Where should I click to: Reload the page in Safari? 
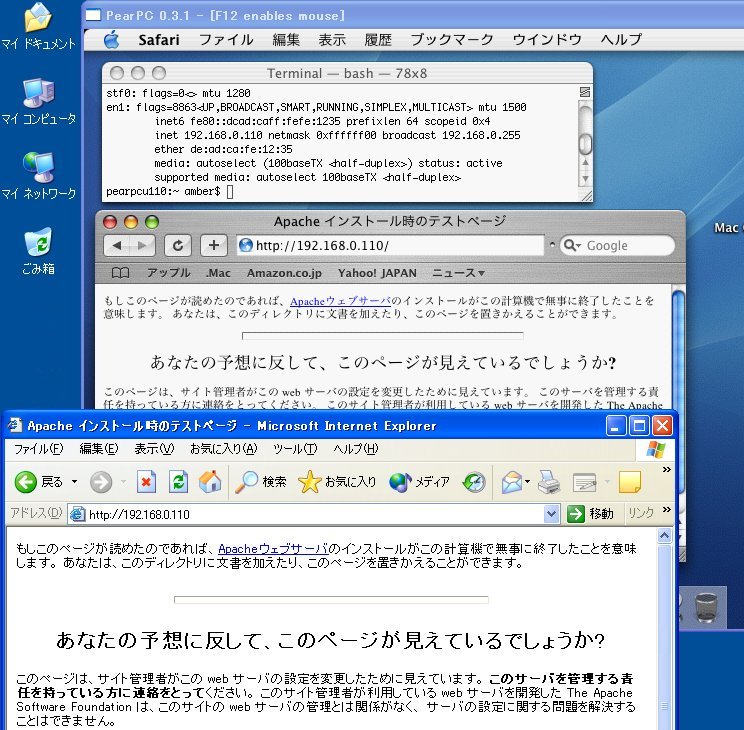tap(178, 245)
